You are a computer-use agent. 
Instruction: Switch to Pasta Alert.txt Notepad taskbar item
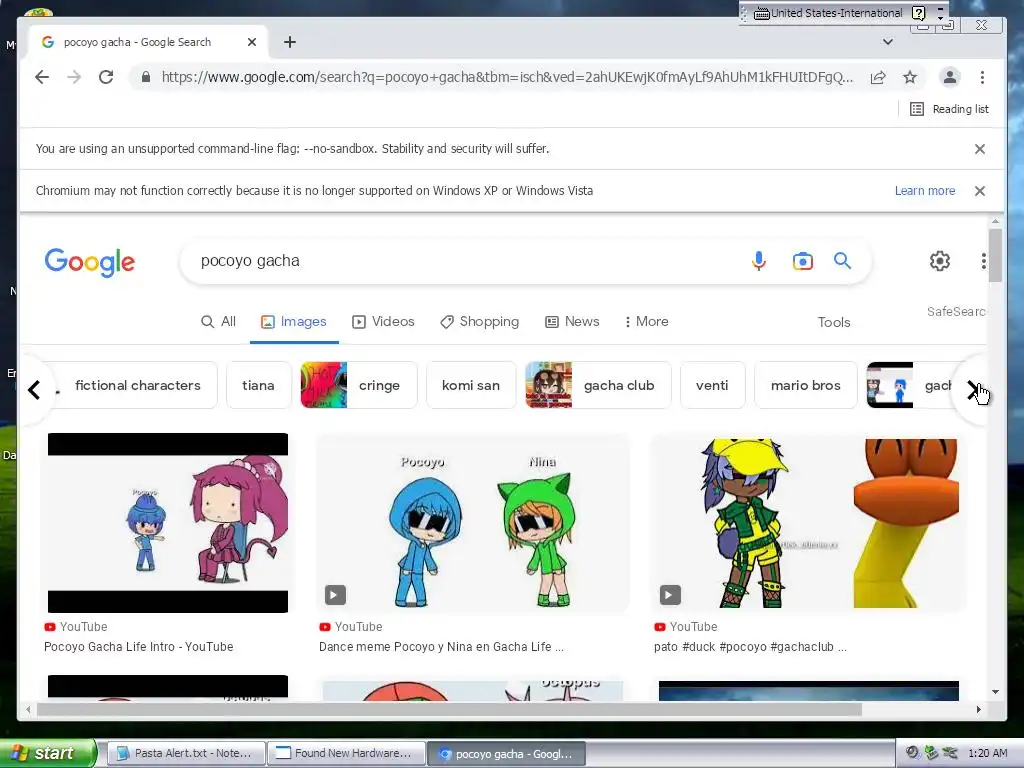pos(185,753)
